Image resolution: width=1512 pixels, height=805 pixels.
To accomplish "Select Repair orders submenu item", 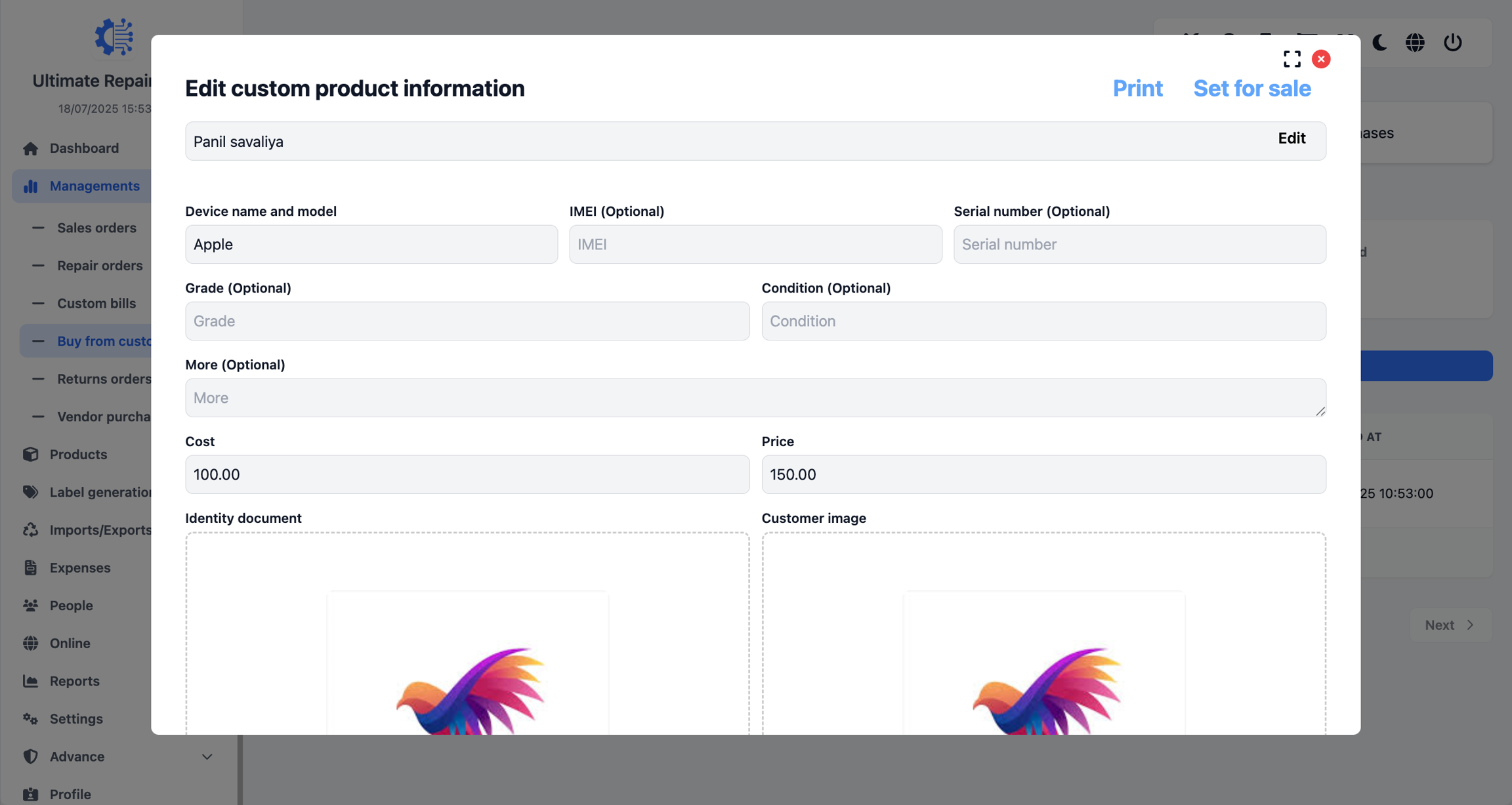I will pos(100,266).
